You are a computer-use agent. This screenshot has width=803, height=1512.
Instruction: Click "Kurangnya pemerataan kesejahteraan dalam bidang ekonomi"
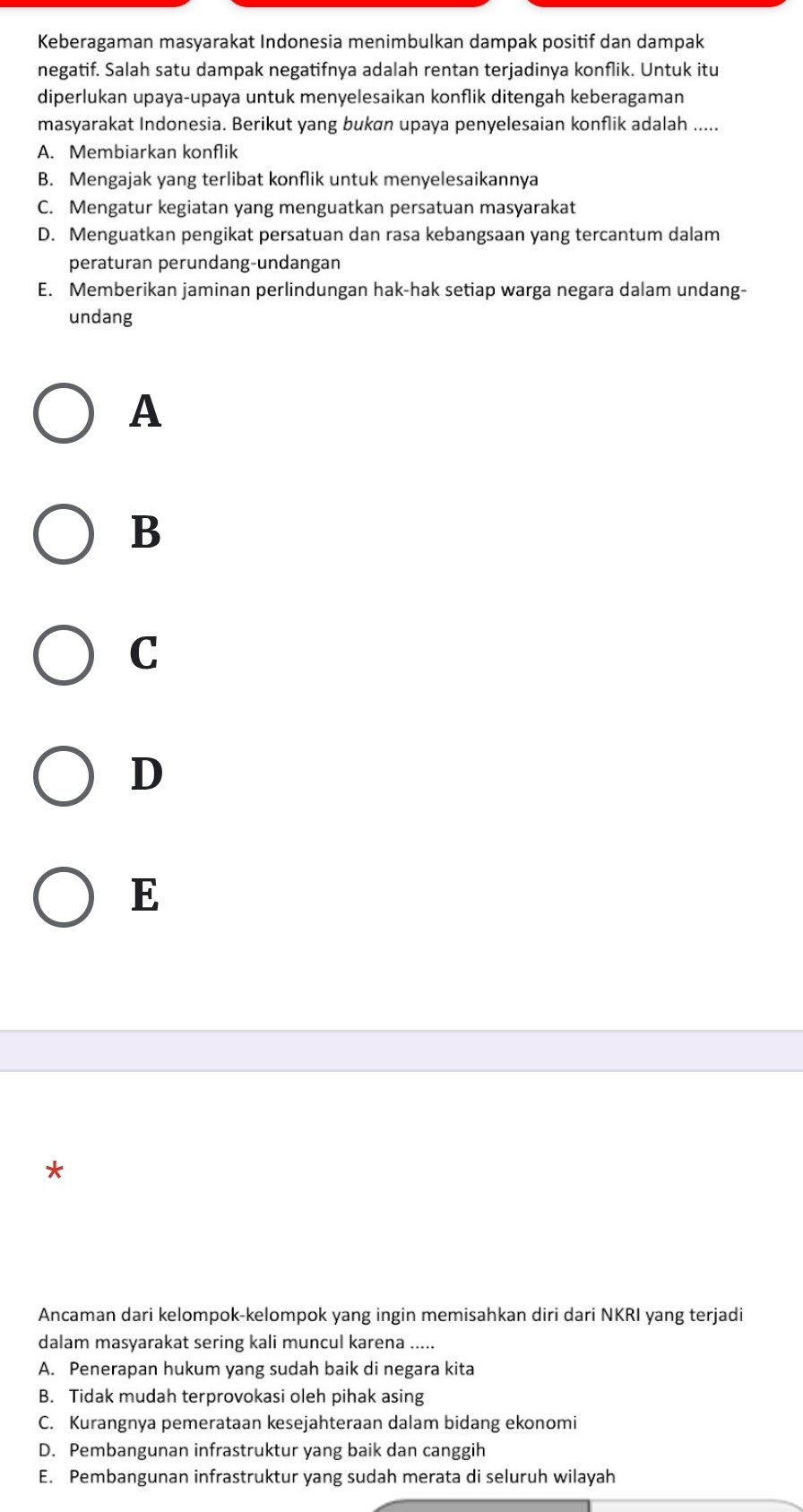[323, 1423]
